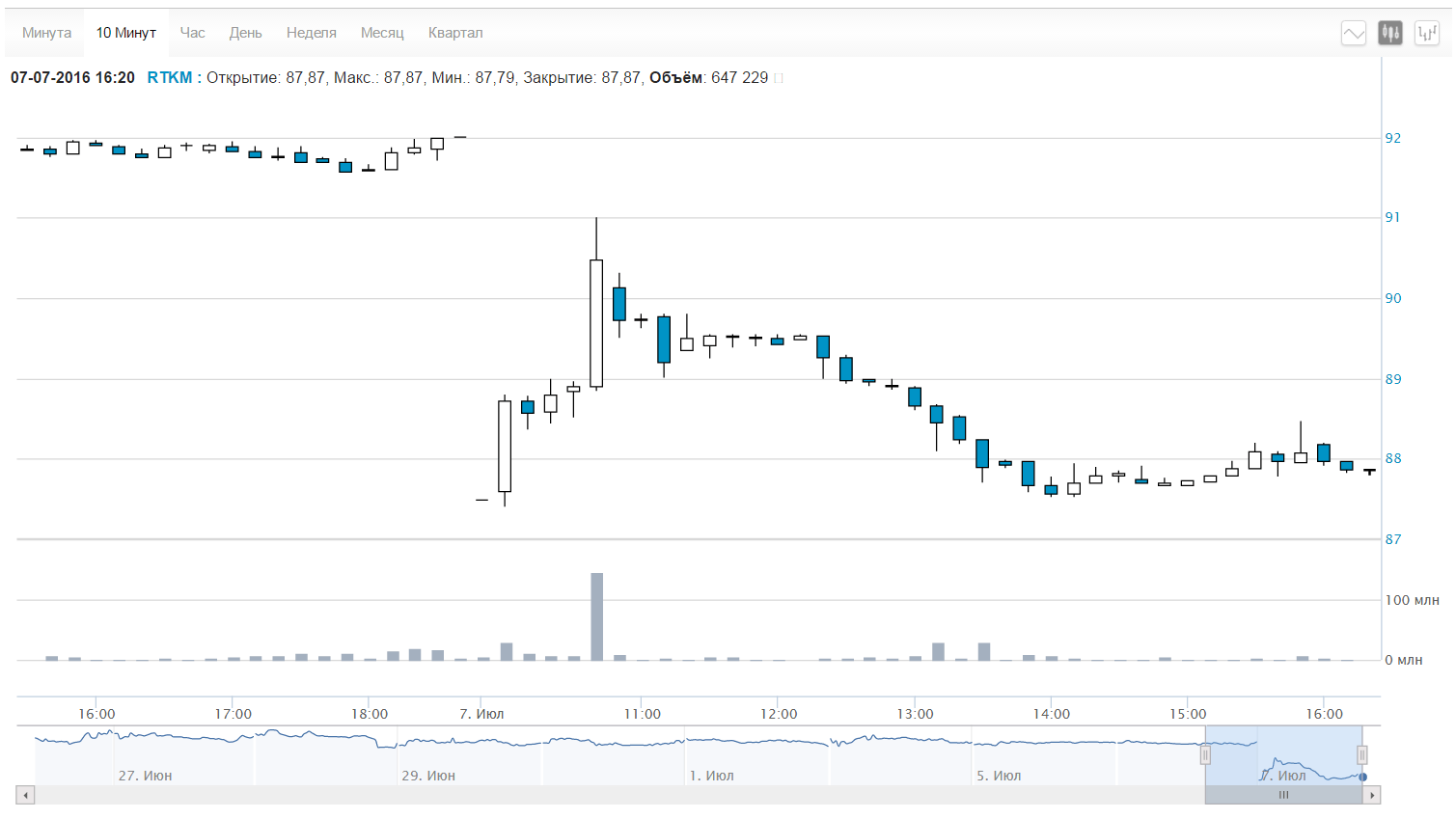Viewport: 1456px width, 819px height.
Task: Click the 92 price axis label
Action: [x=1393, y=138]
